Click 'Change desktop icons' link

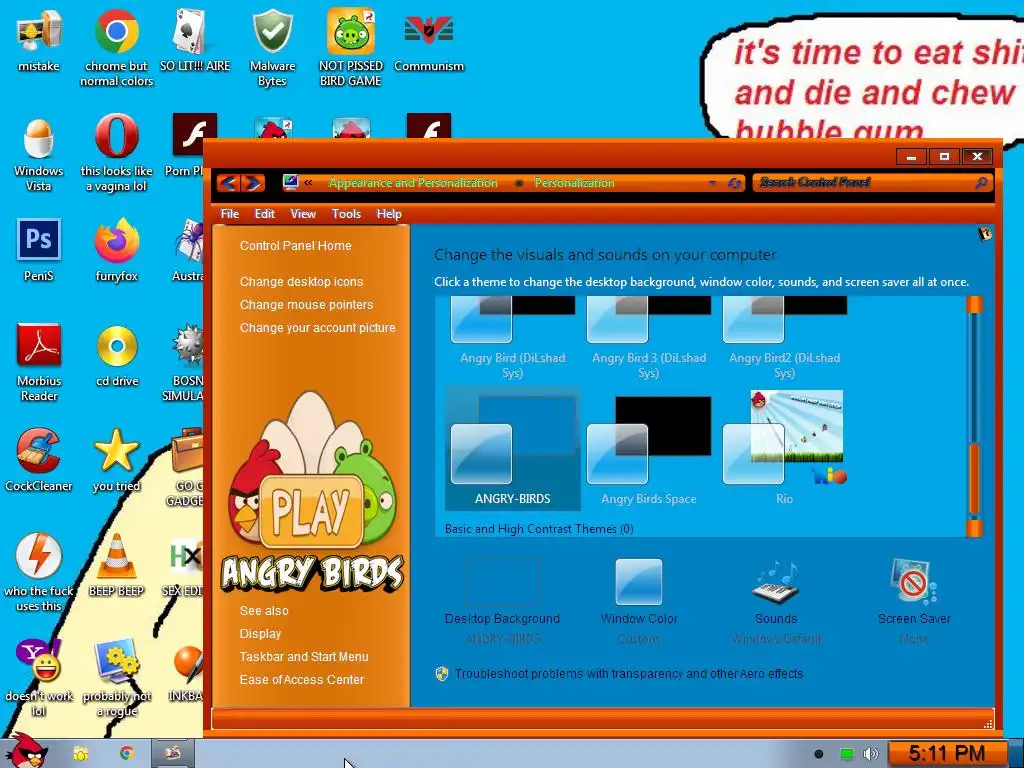point(301,281)
